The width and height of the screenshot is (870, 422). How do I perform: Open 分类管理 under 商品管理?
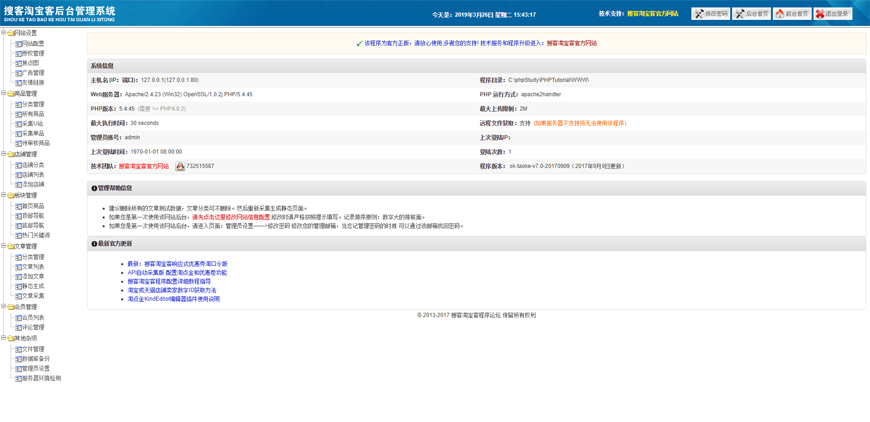(x=33, y=104)
